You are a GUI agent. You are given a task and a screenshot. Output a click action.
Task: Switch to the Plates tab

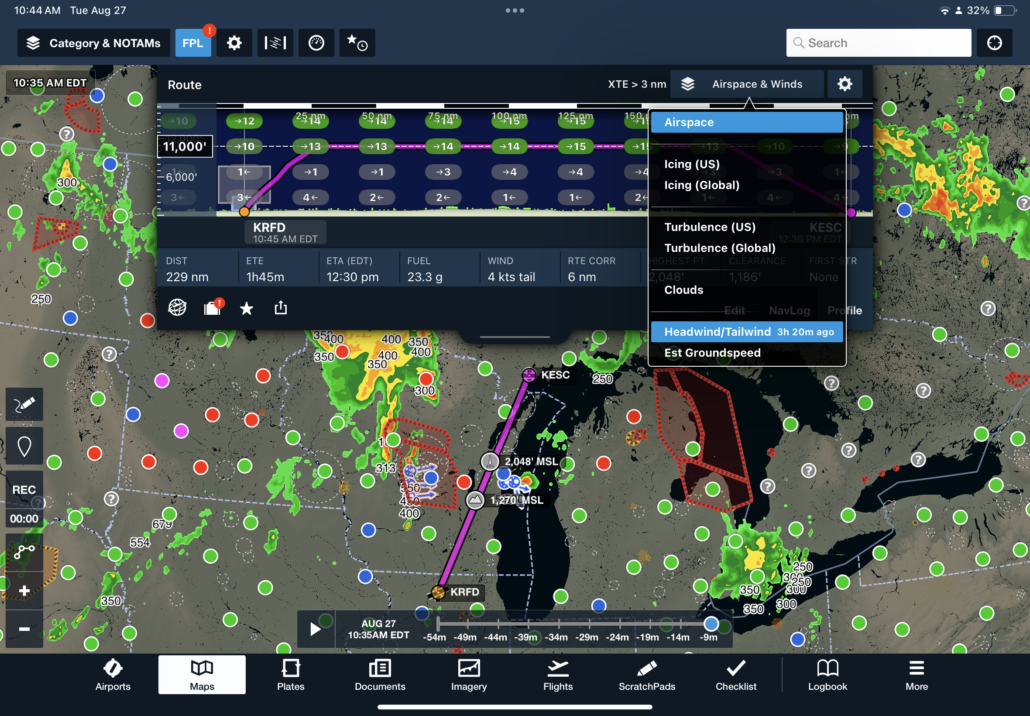tap(290, 676)
